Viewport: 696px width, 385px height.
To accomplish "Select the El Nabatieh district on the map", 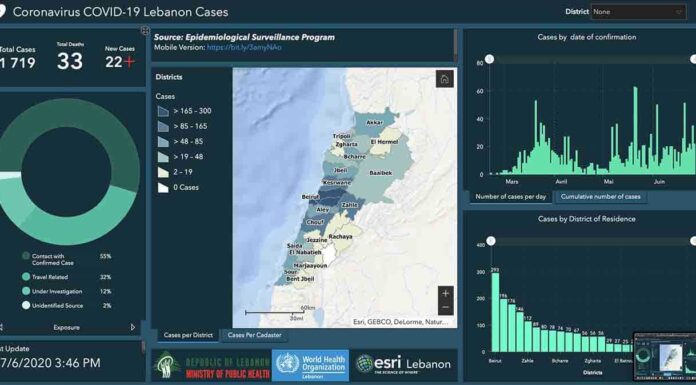I will click(x=305, y=252).
